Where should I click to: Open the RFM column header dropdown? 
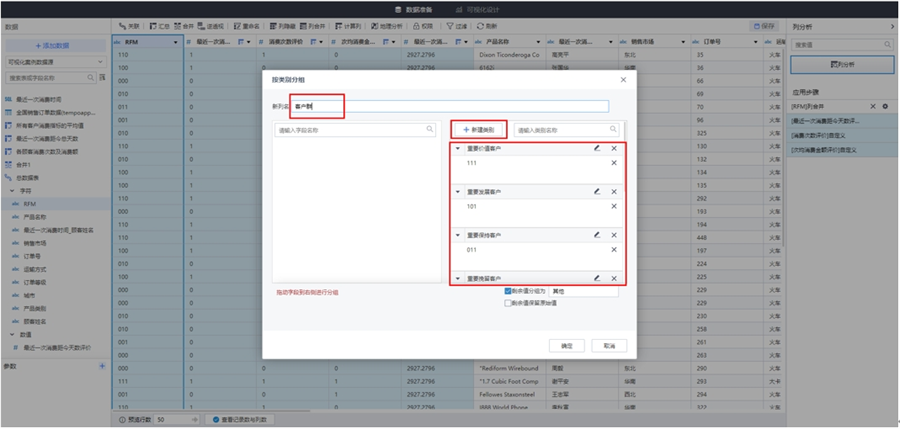coord(176,42)
